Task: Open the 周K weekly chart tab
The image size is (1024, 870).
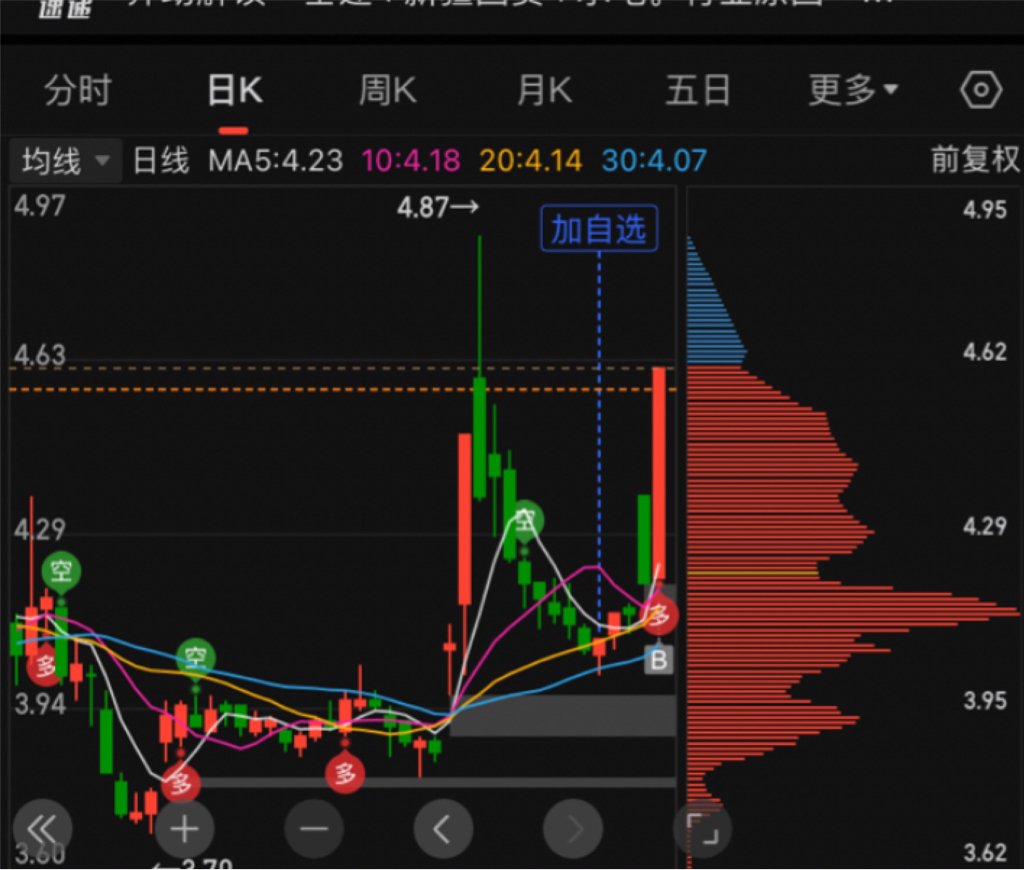Action: (388, 89)
